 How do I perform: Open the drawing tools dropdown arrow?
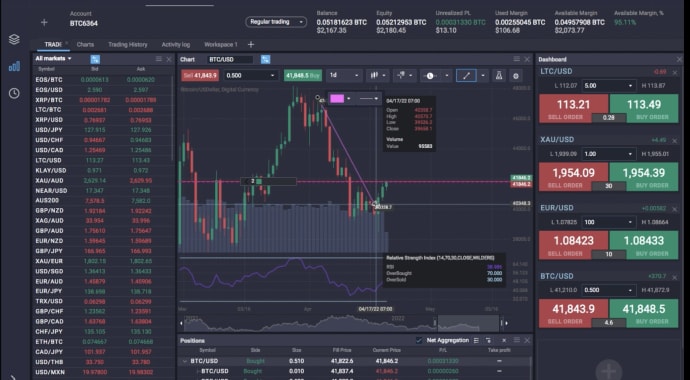(483, 76)
